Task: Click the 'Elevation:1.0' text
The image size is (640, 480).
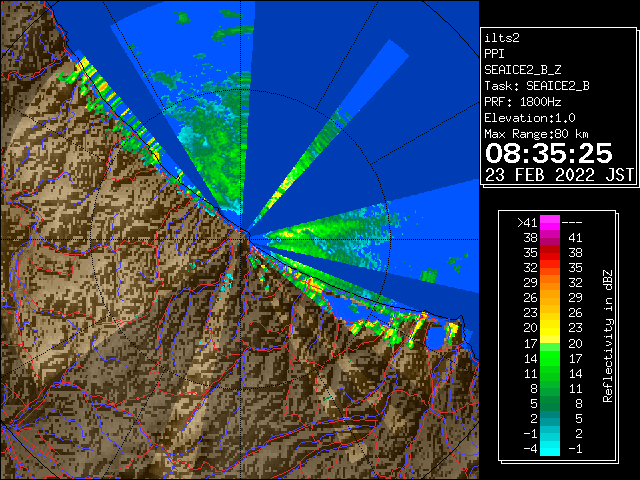Action: point(530,118)
